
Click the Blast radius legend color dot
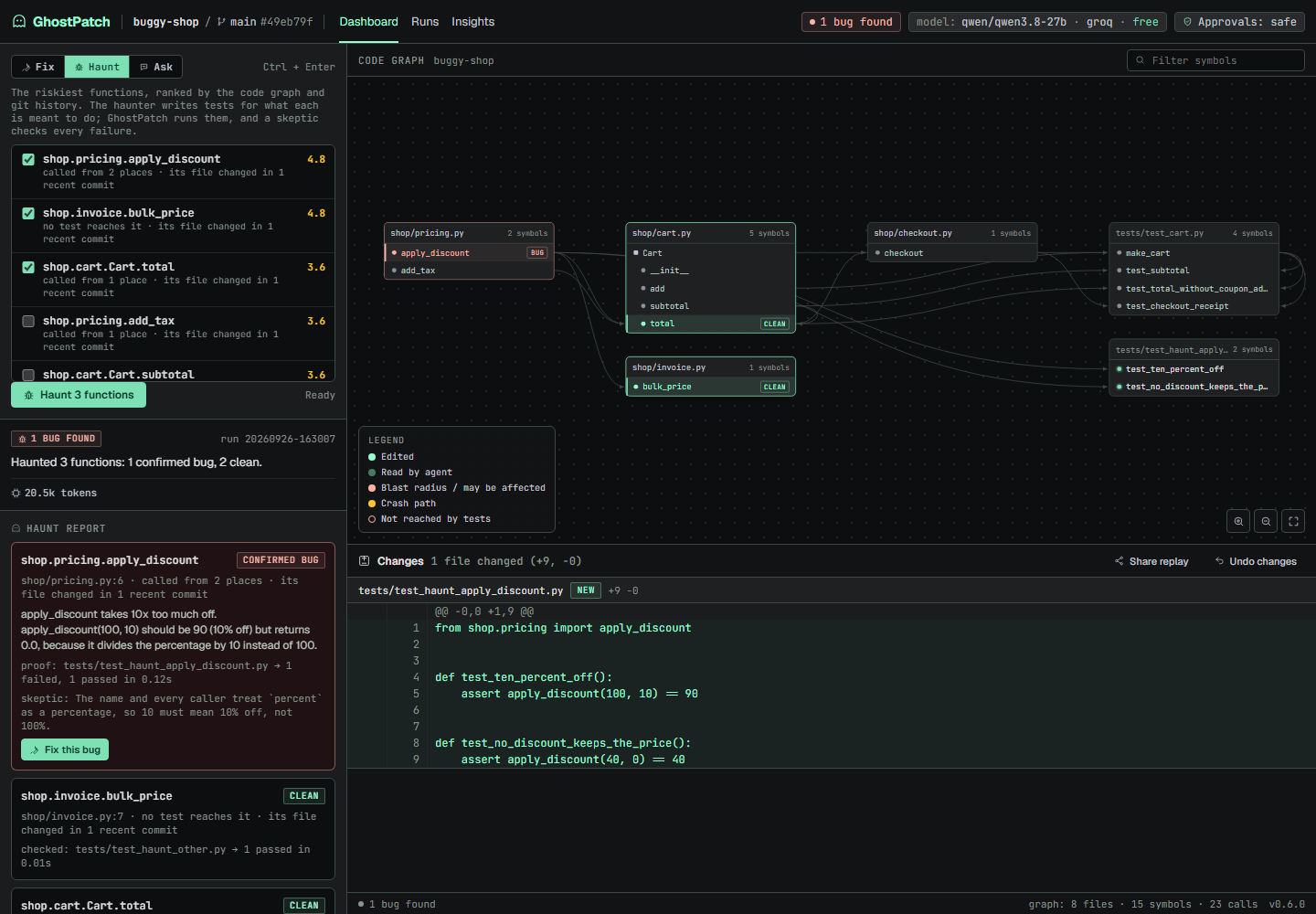[x=372, y=488]
